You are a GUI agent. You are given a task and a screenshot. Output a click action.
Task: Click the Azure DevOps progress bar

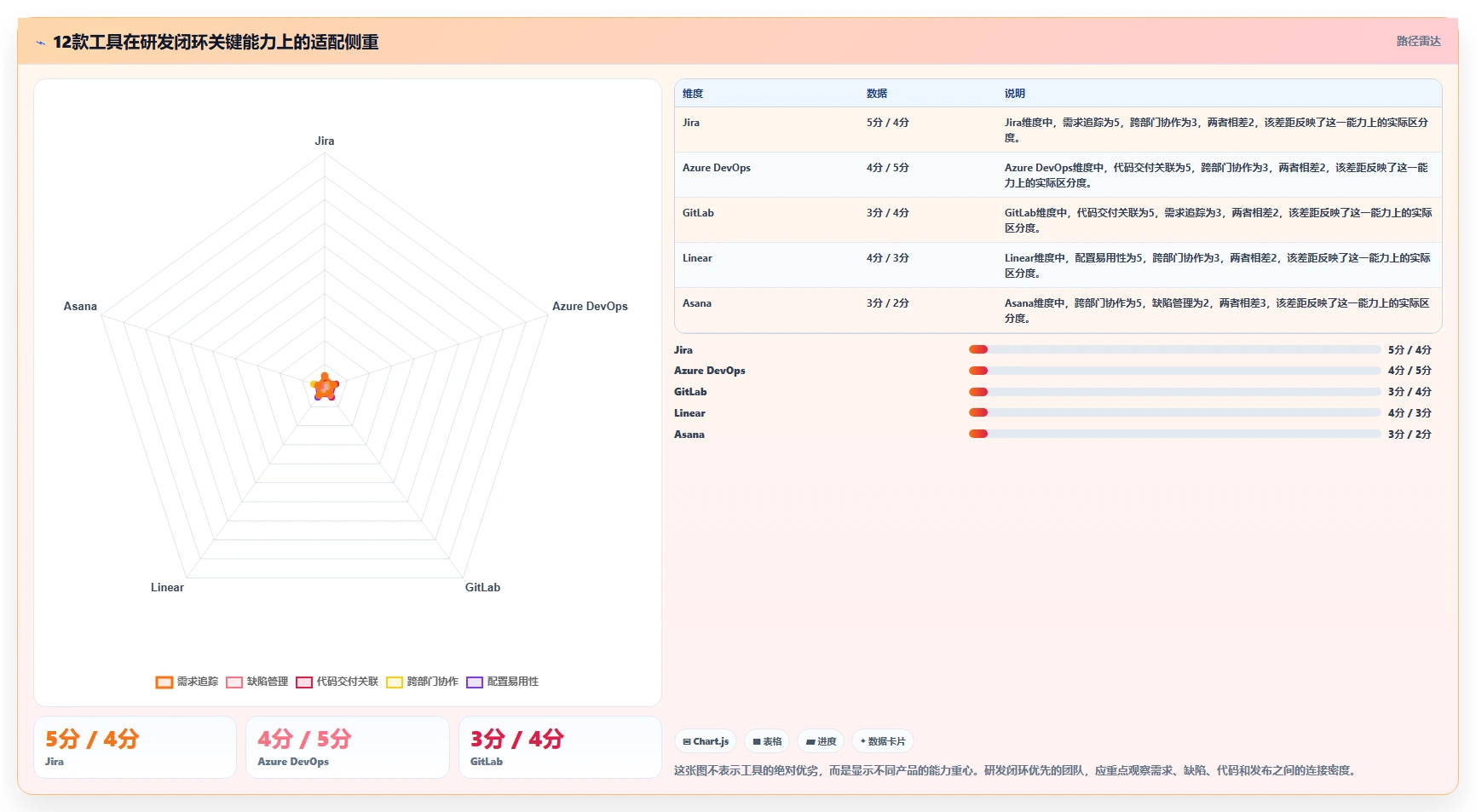click(1174, 371)
